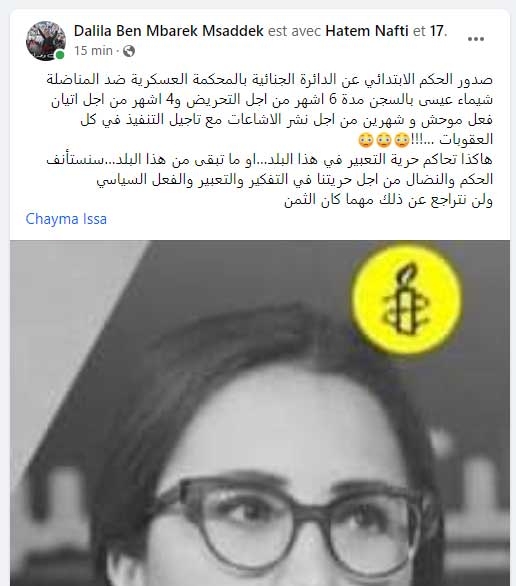Click the last line ولن نتراجع عن ذلك
The height and width of the screenshot is (586, 516).
pos(388,200)
